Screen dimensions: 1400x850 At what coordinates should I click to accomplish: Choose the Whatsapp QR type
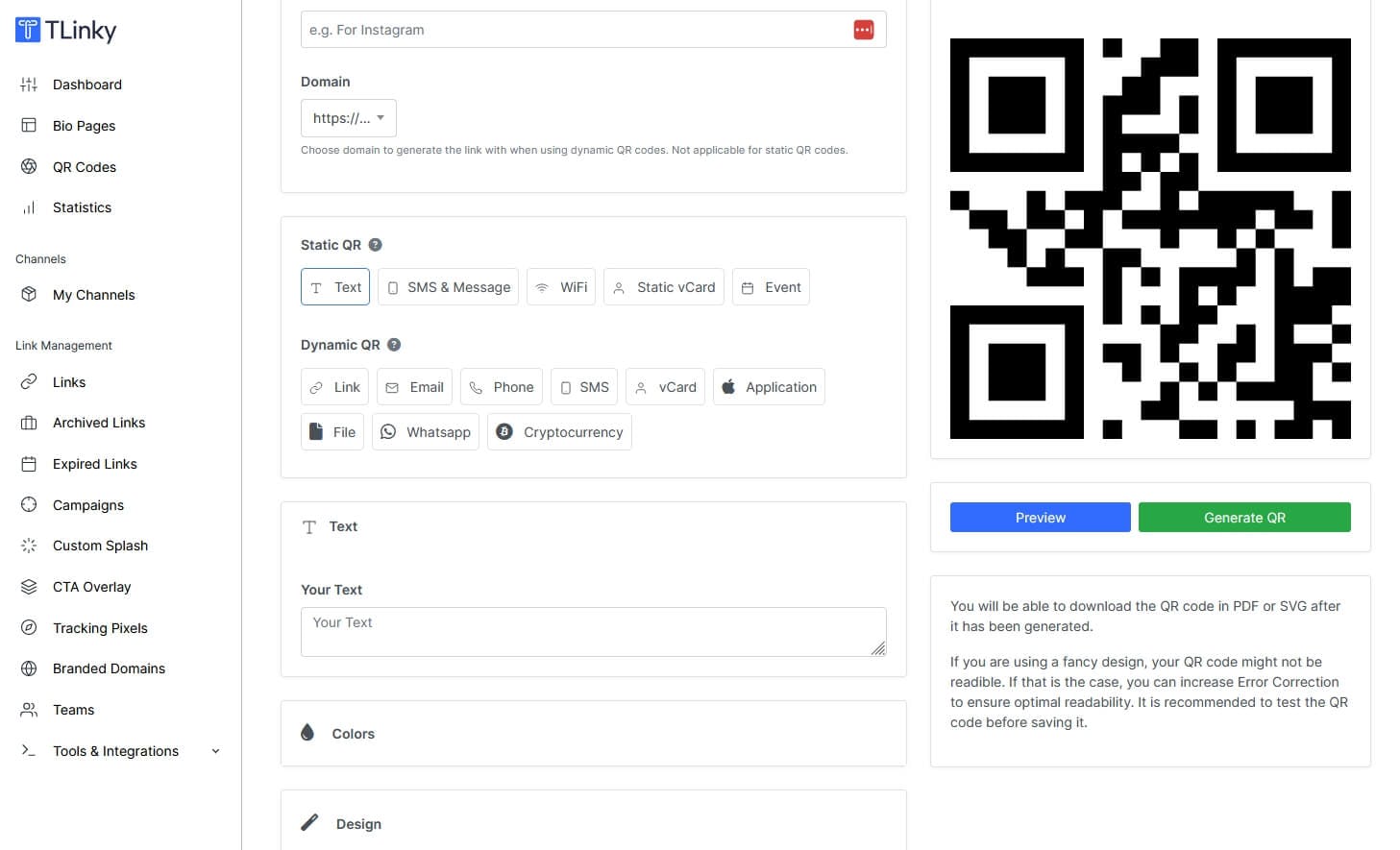tap(426, 432)
